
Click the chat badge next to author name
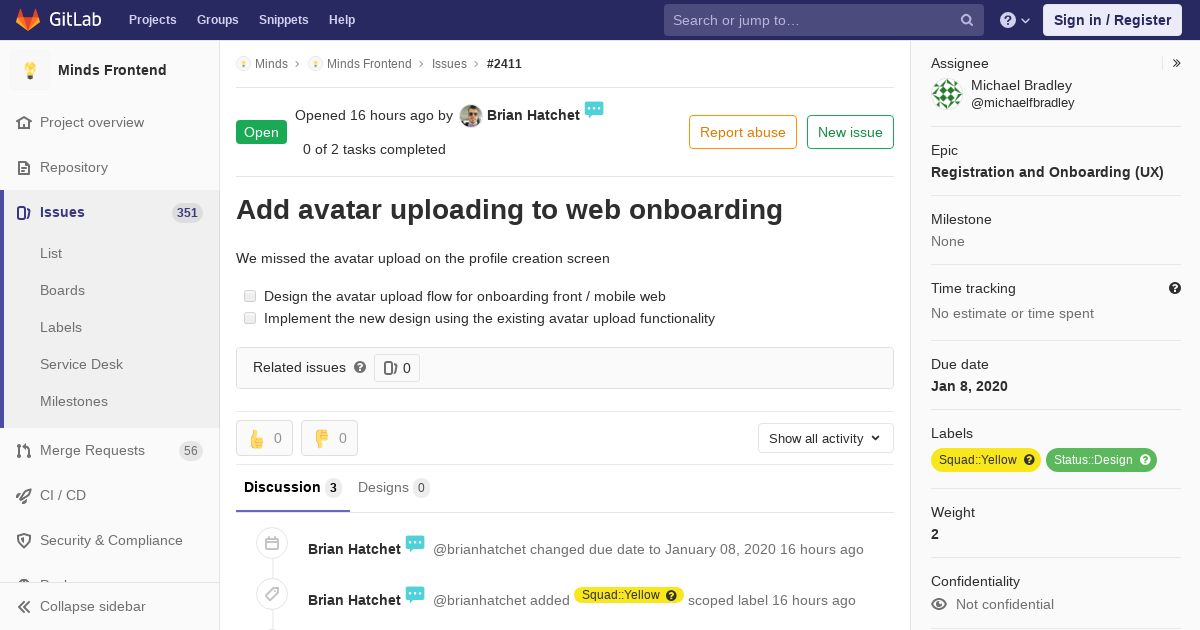[x=594, y=110]
